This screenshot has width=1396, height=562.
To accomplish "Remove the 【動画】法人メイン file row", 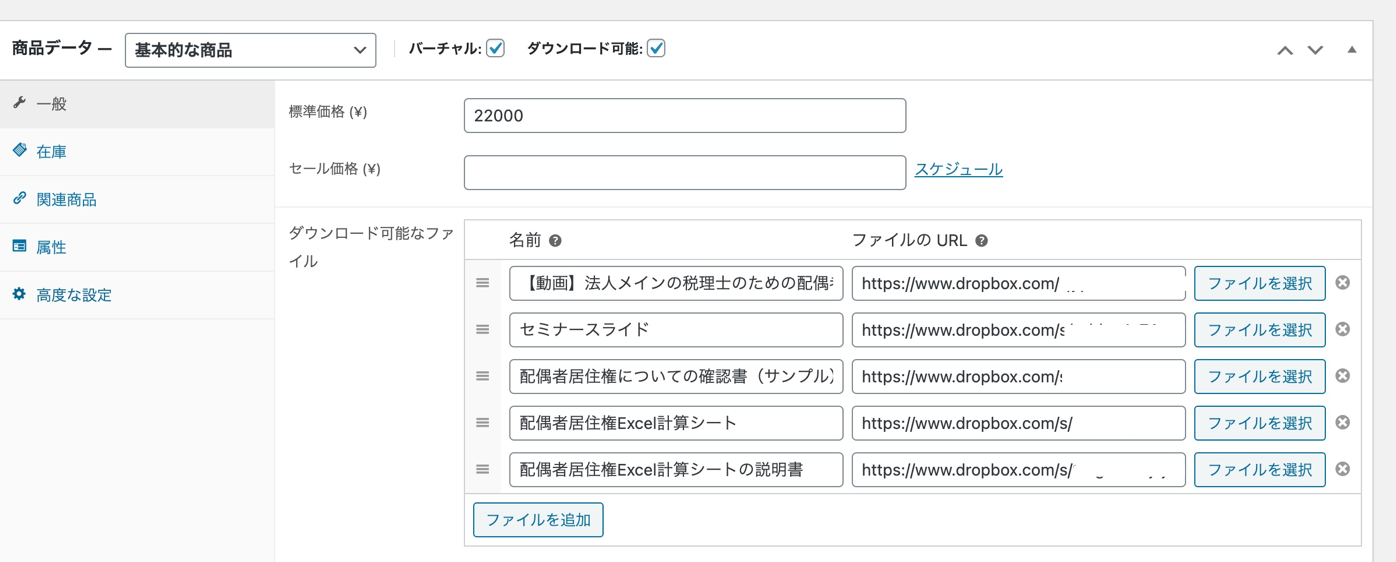I will [x=1343, y=283].
